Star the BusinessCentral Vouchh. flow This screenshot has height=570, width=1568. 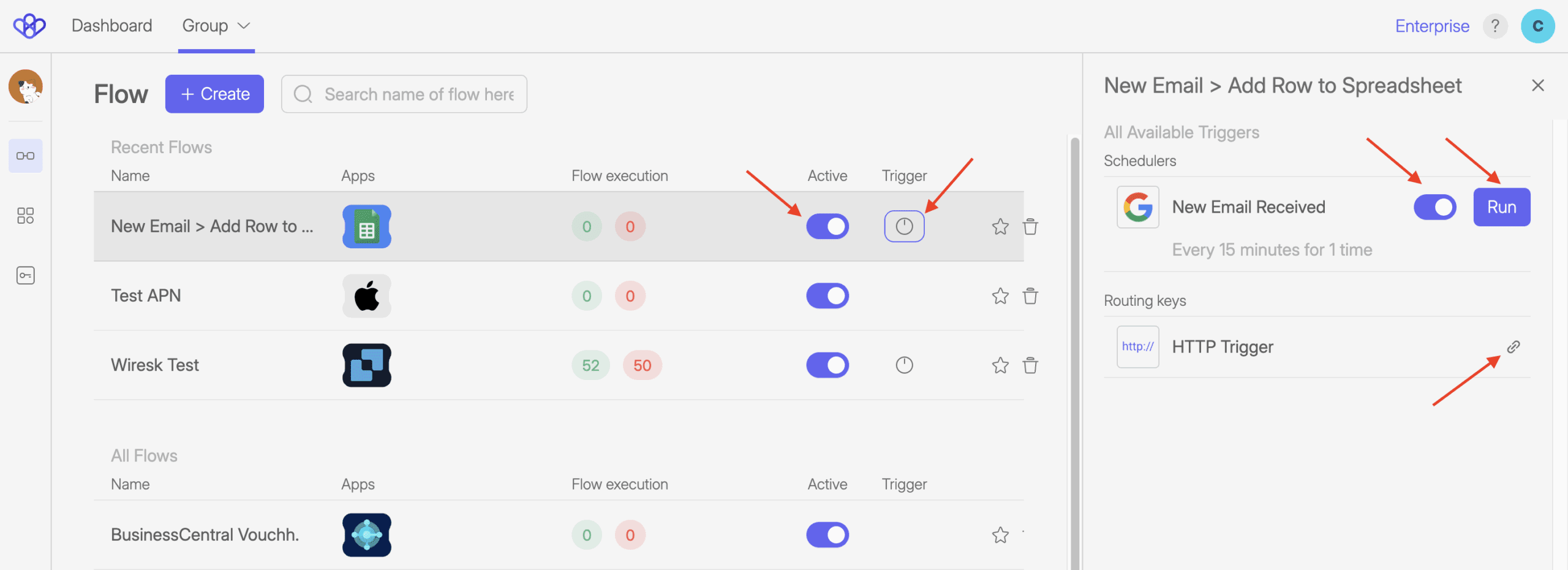click(x=1000, y=535)
